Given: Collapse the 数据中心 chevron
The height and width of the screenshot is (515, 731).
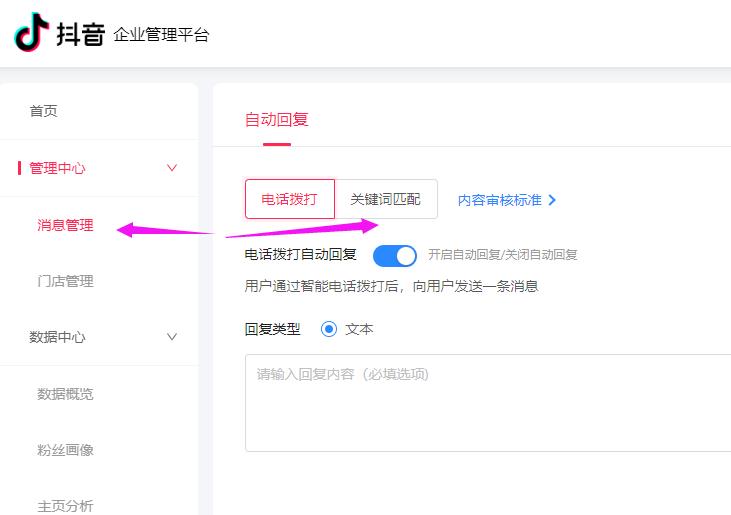Looking at the screenshot, I should 172,337.
